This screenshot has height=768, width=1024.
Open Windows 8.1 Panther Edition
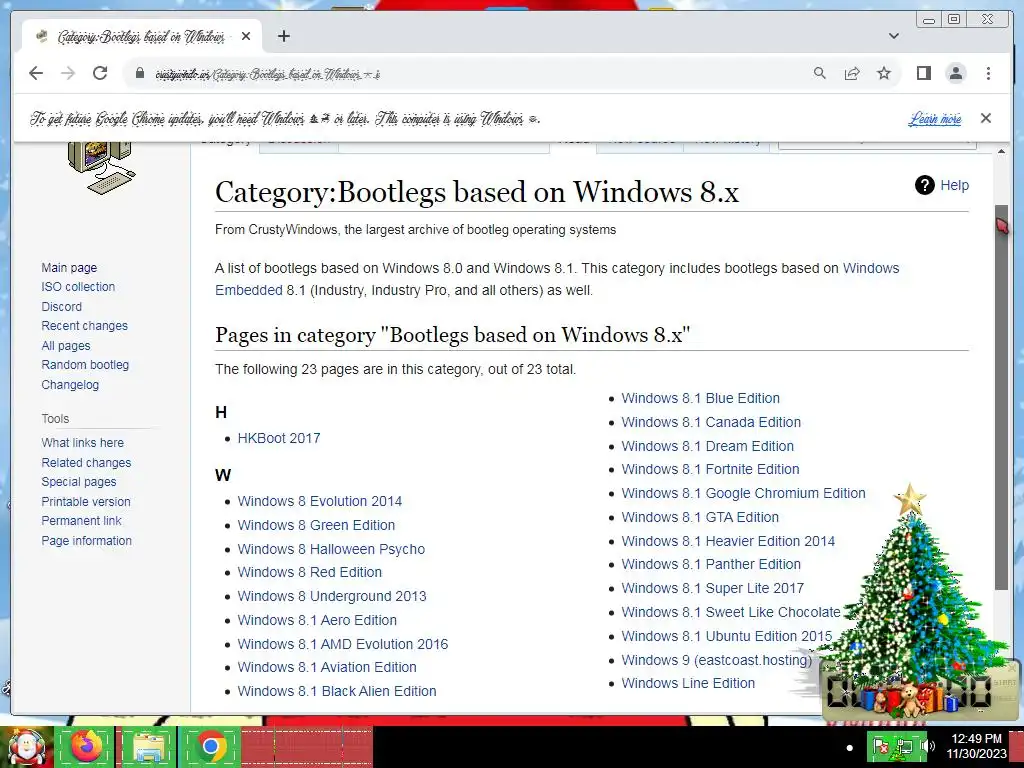pos(711,564)
